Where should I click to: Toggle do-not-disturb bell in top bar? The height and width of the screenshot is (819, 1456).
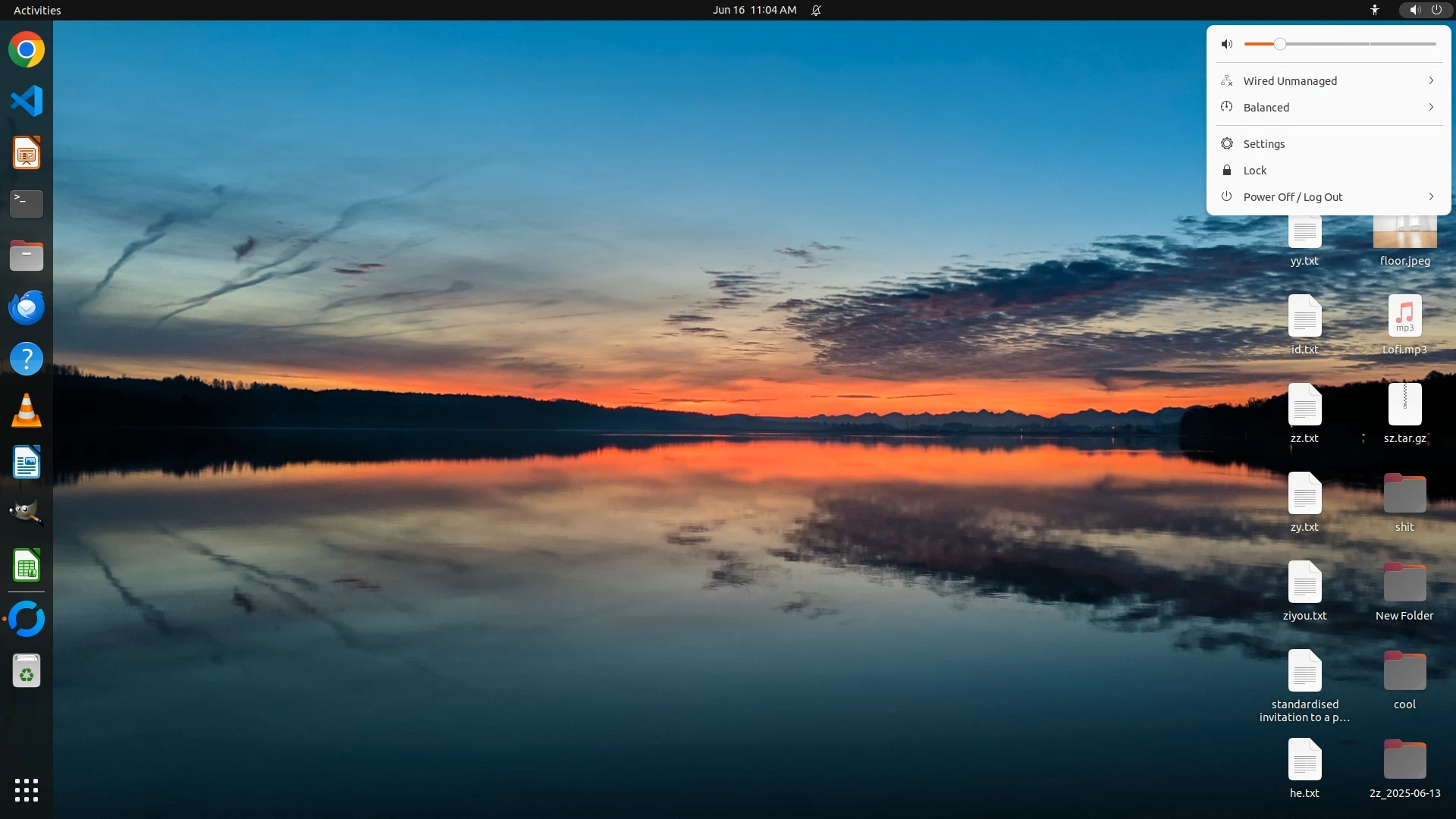pyautogui.click(x=816, y=10)
